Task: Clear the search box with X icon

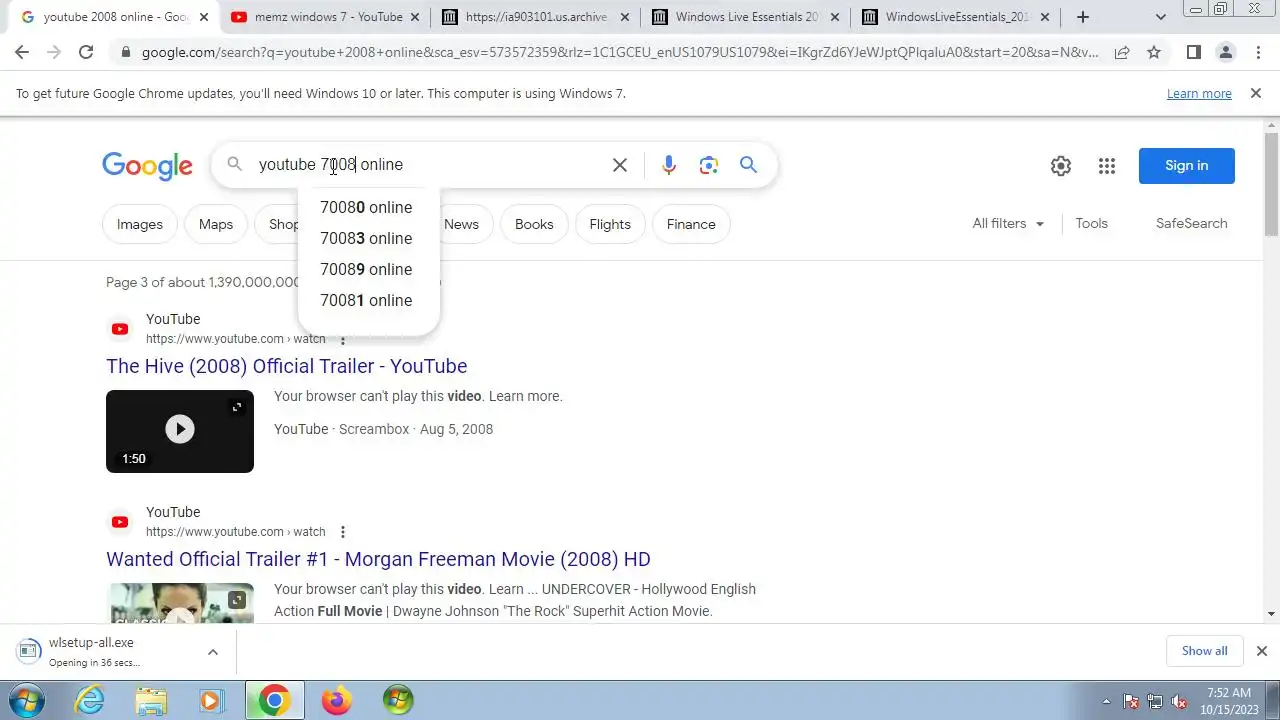Action: click(620, 165)
